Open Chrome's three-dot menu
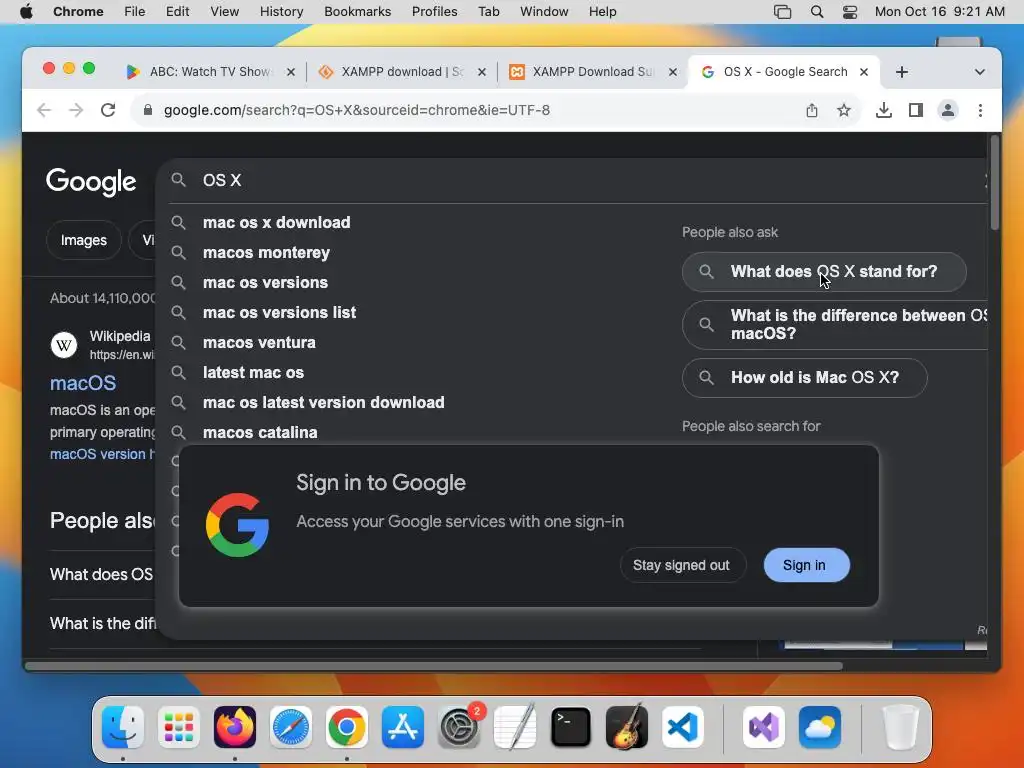Viewport: 1024px width, 768px height. point(980,110)
